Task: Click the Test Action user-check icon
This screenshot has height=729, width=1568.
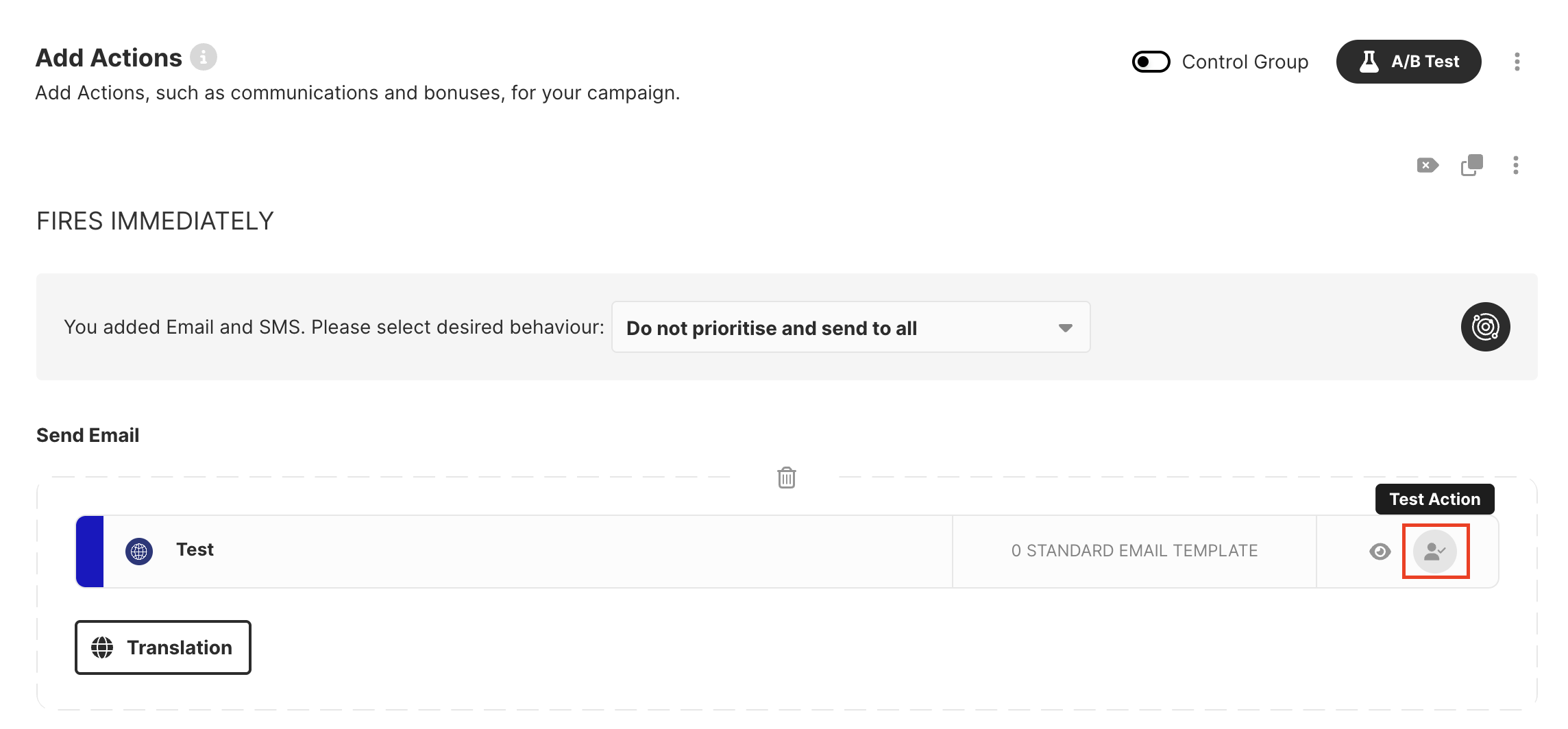Action: tap(1435, 551)
